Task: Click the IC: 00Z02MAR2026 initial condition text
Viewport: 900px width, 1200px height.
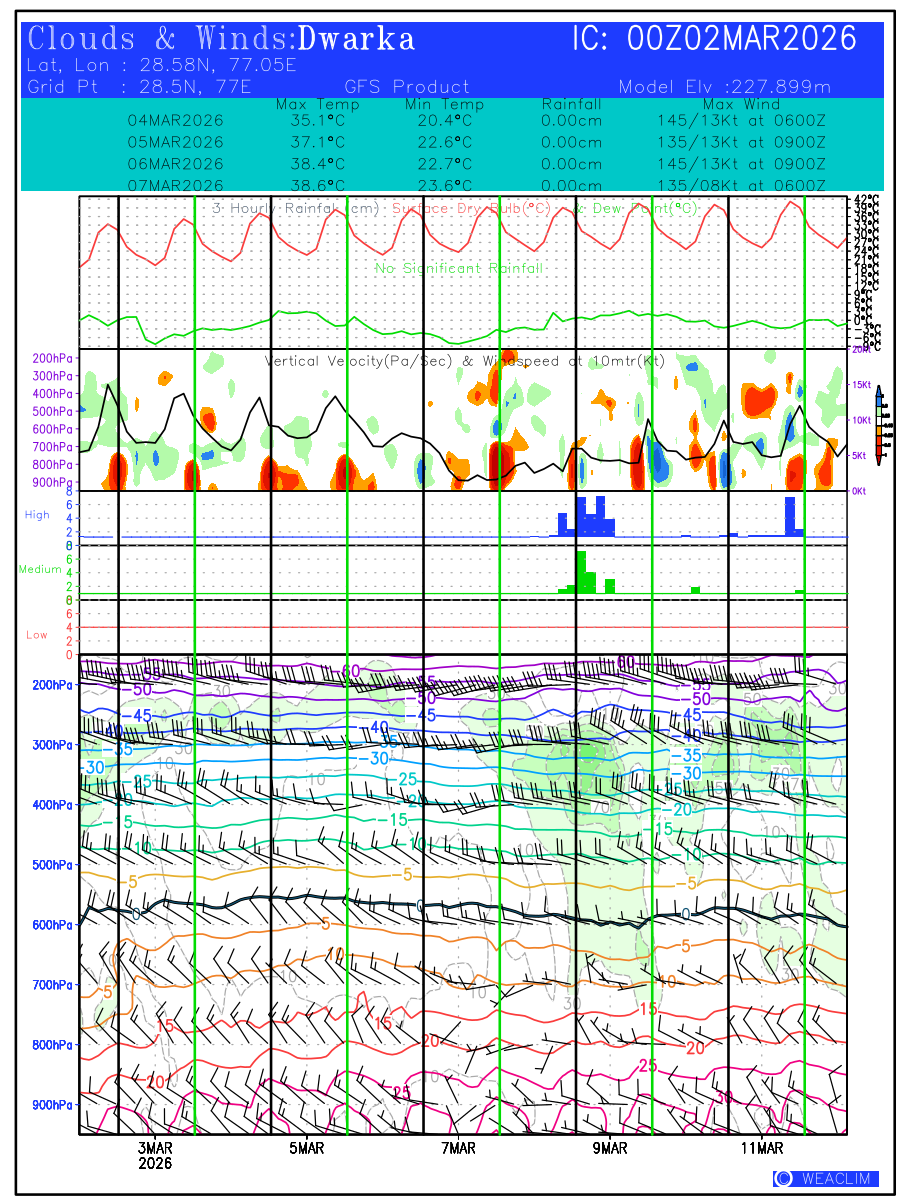Action: point(714,40)
